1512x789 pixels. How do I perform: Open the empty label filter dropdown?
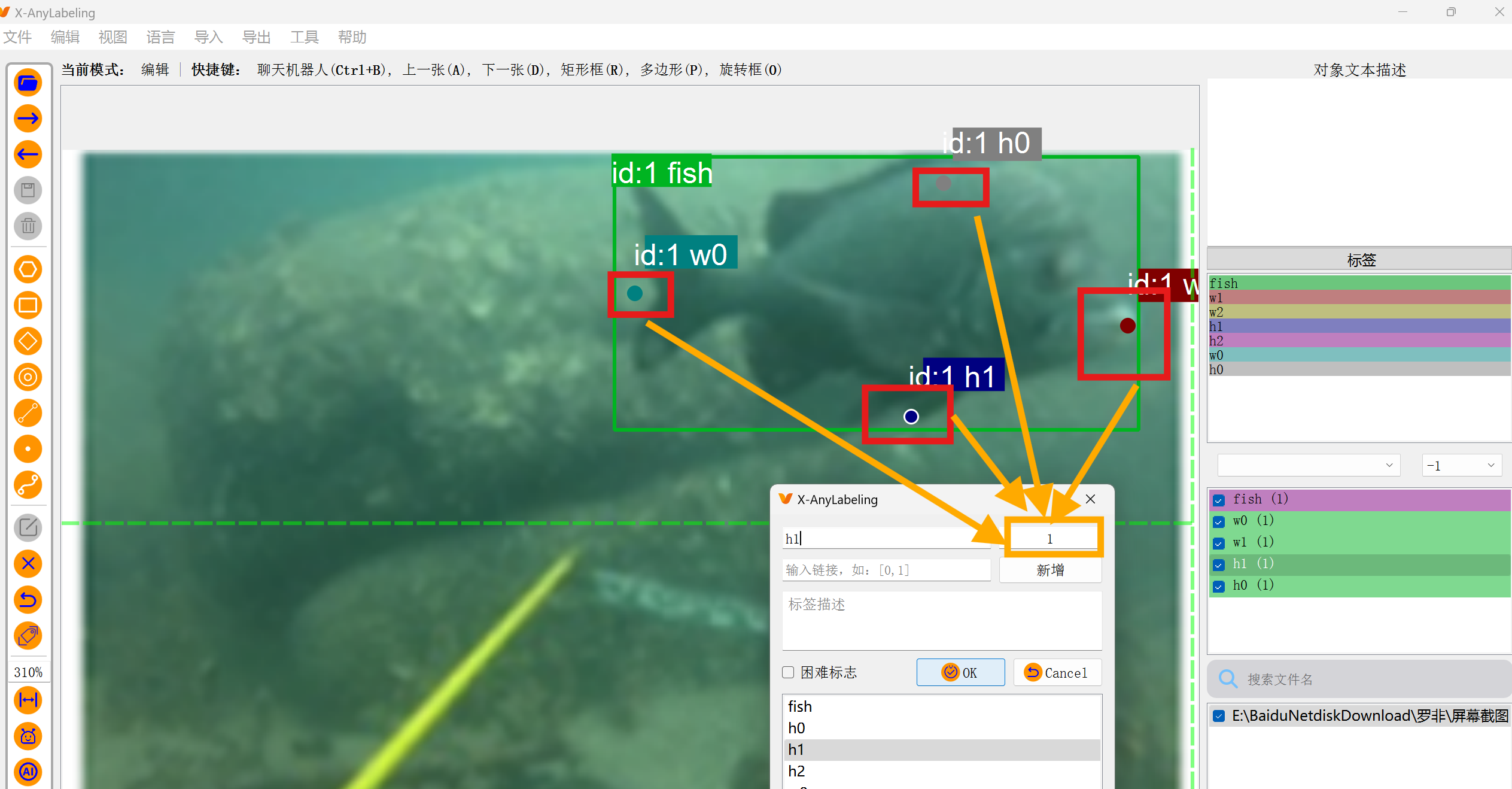(x=1308, y=465)
